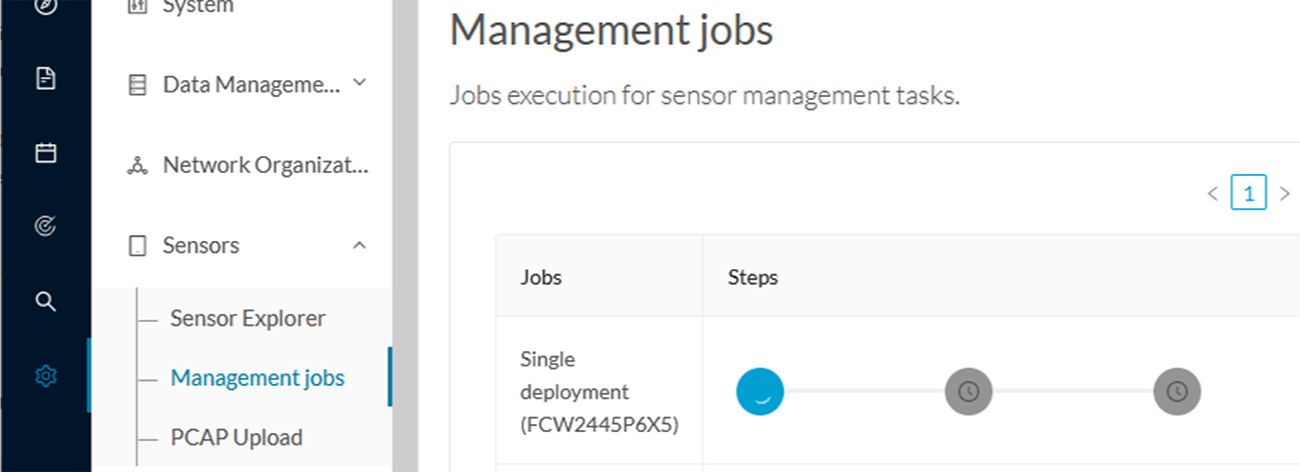
Task: Select page 1 in pagination
Action: [x=1249, y=192]
